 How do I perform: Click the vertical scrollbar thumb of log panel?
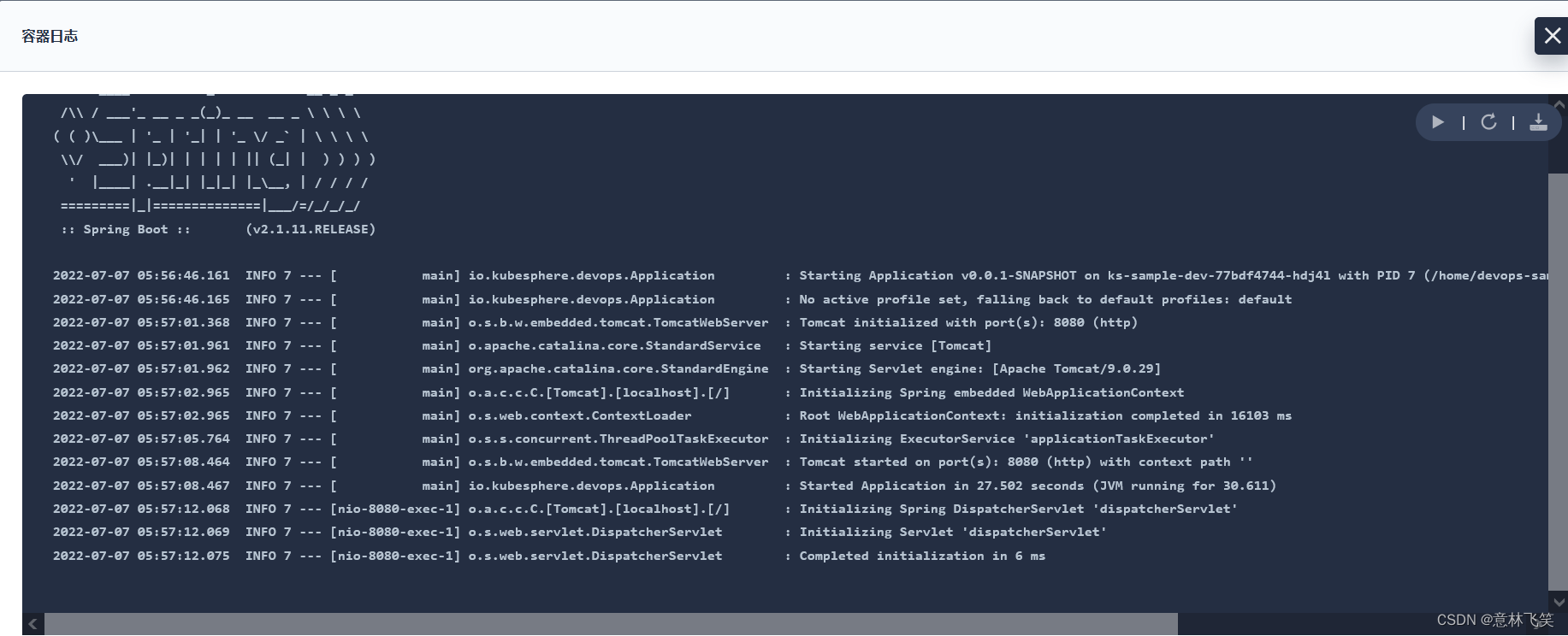[1558, 380]
